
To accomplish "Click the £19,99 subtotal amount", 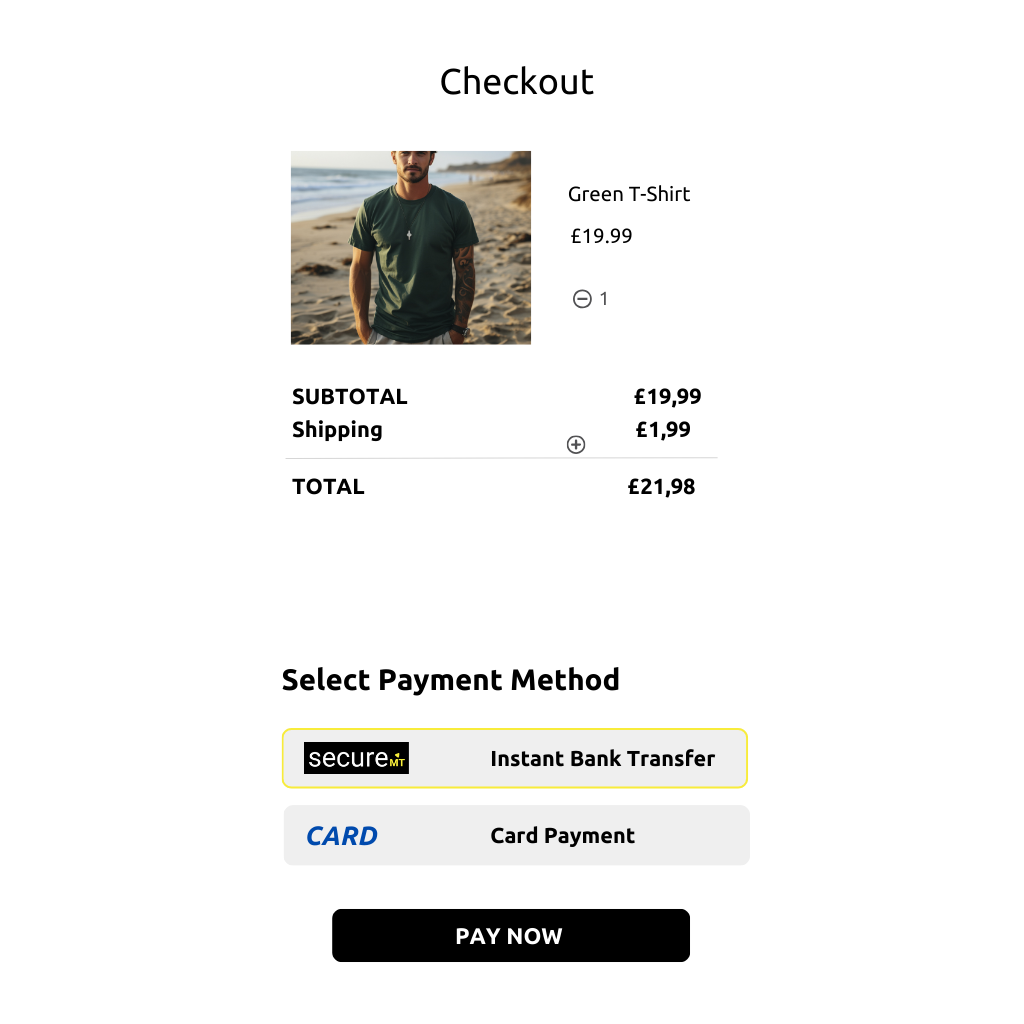I will tap(667, 396).
